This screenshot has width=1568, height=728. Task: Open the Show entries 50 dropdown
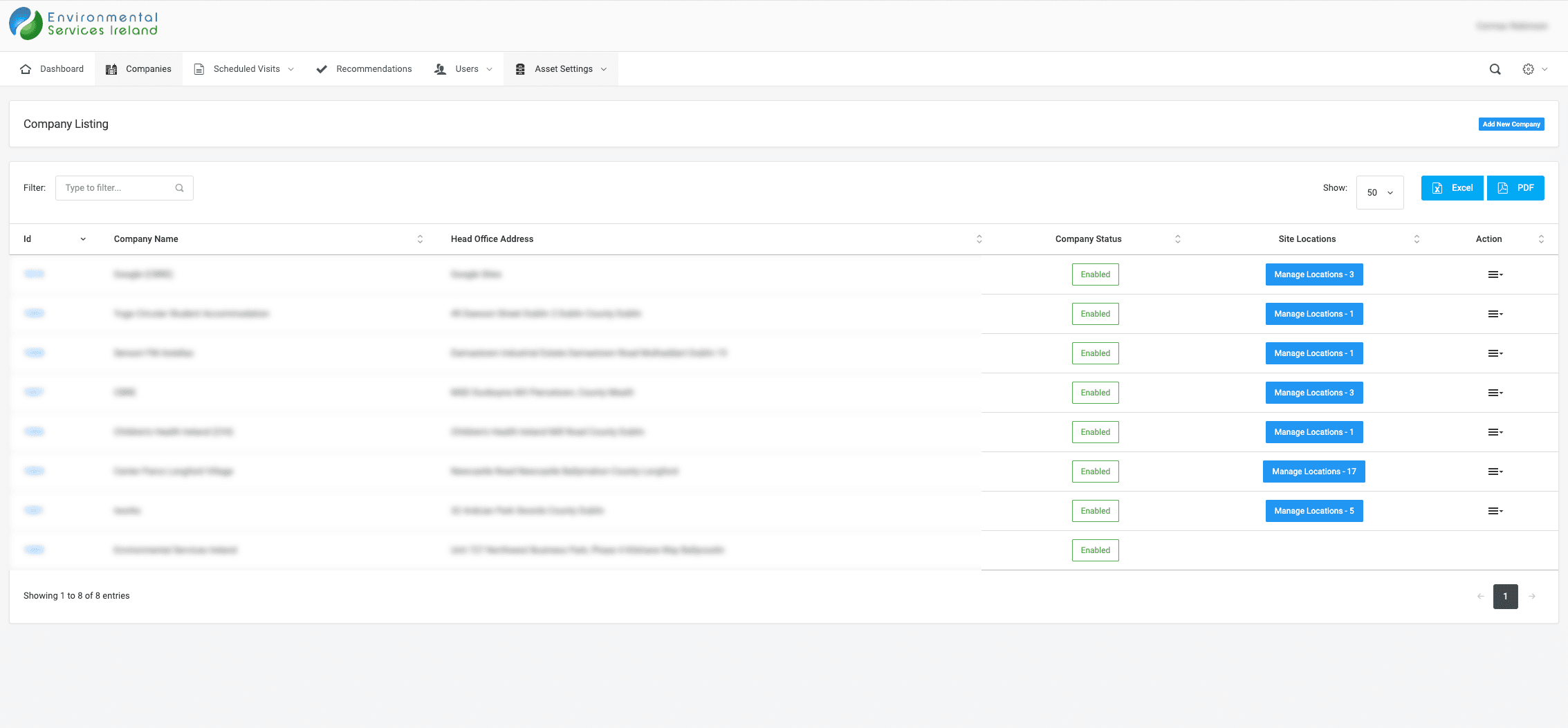[1380, 192]
